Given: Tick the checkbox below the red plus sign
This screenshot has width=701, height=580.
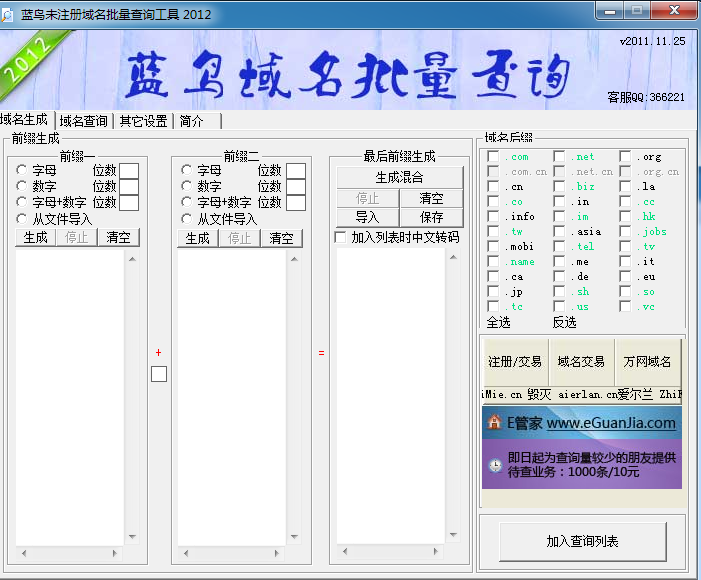Looking at the screenshot, I should (x=159, y=374).
